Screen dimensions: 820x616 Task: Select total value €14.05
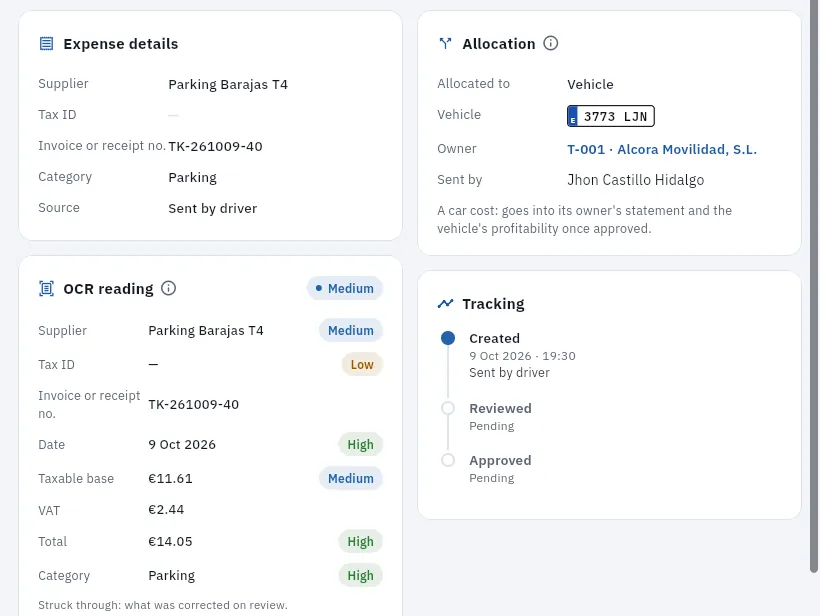[x=170, y=542]
